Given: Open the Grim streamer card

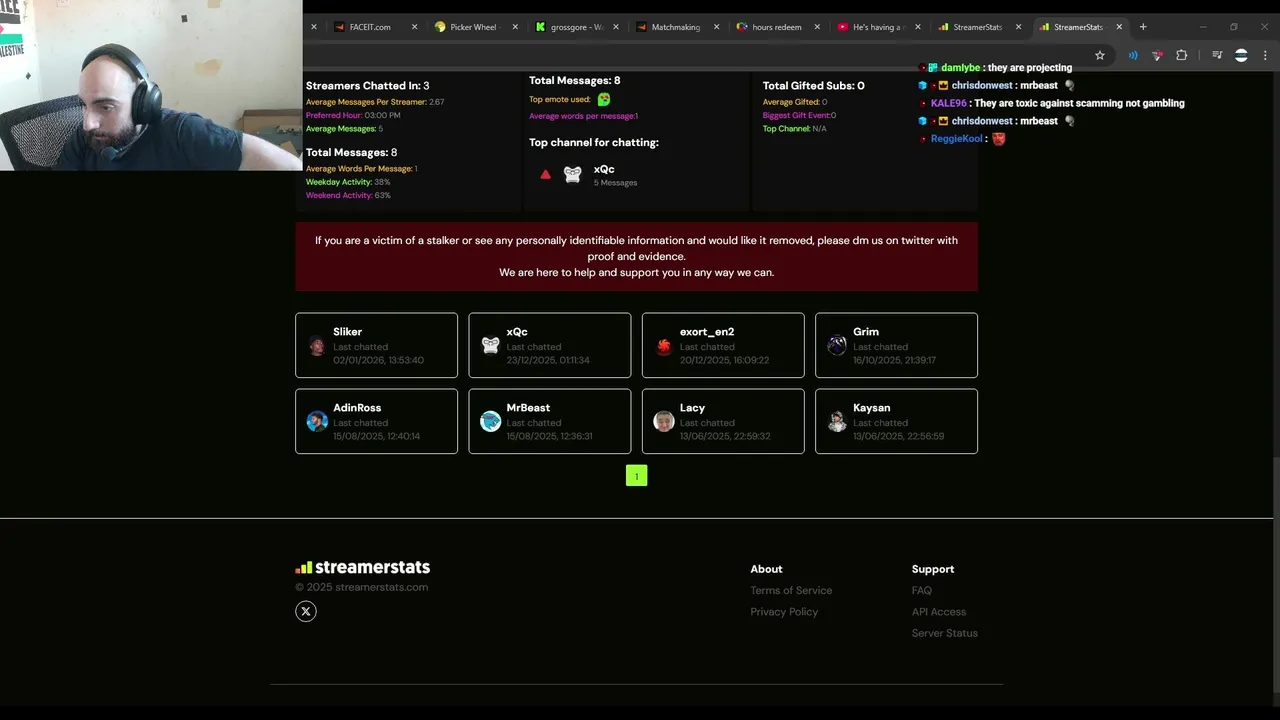Looking at the screenshot, I should point(896,345).
